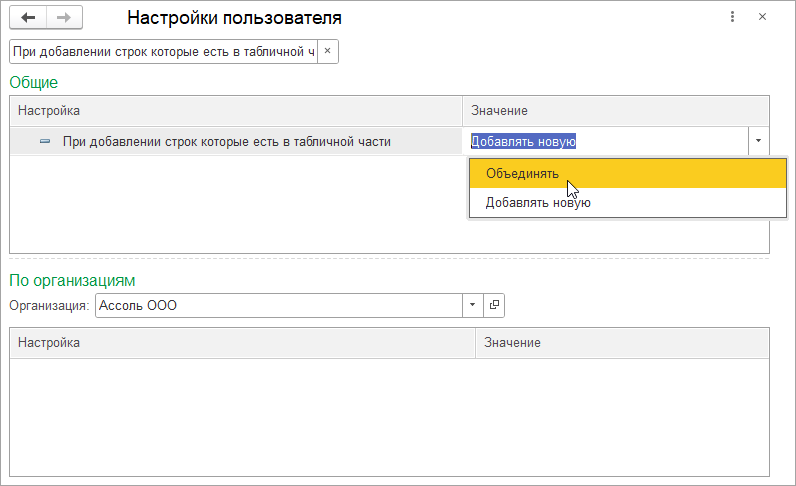The height and width of the screenshot is (486, 796).
Task: Toggle the value dropdown arrow for Добавлять новую
Action: pos(758,142)
